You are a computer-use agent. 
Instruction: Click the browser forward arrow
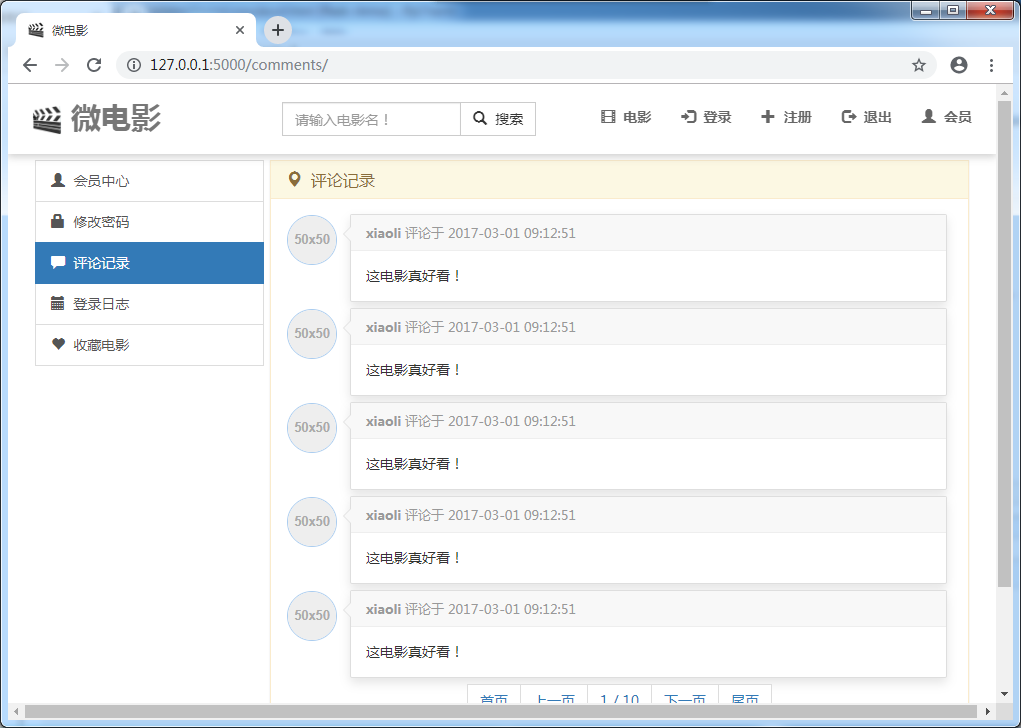[62, 65]
